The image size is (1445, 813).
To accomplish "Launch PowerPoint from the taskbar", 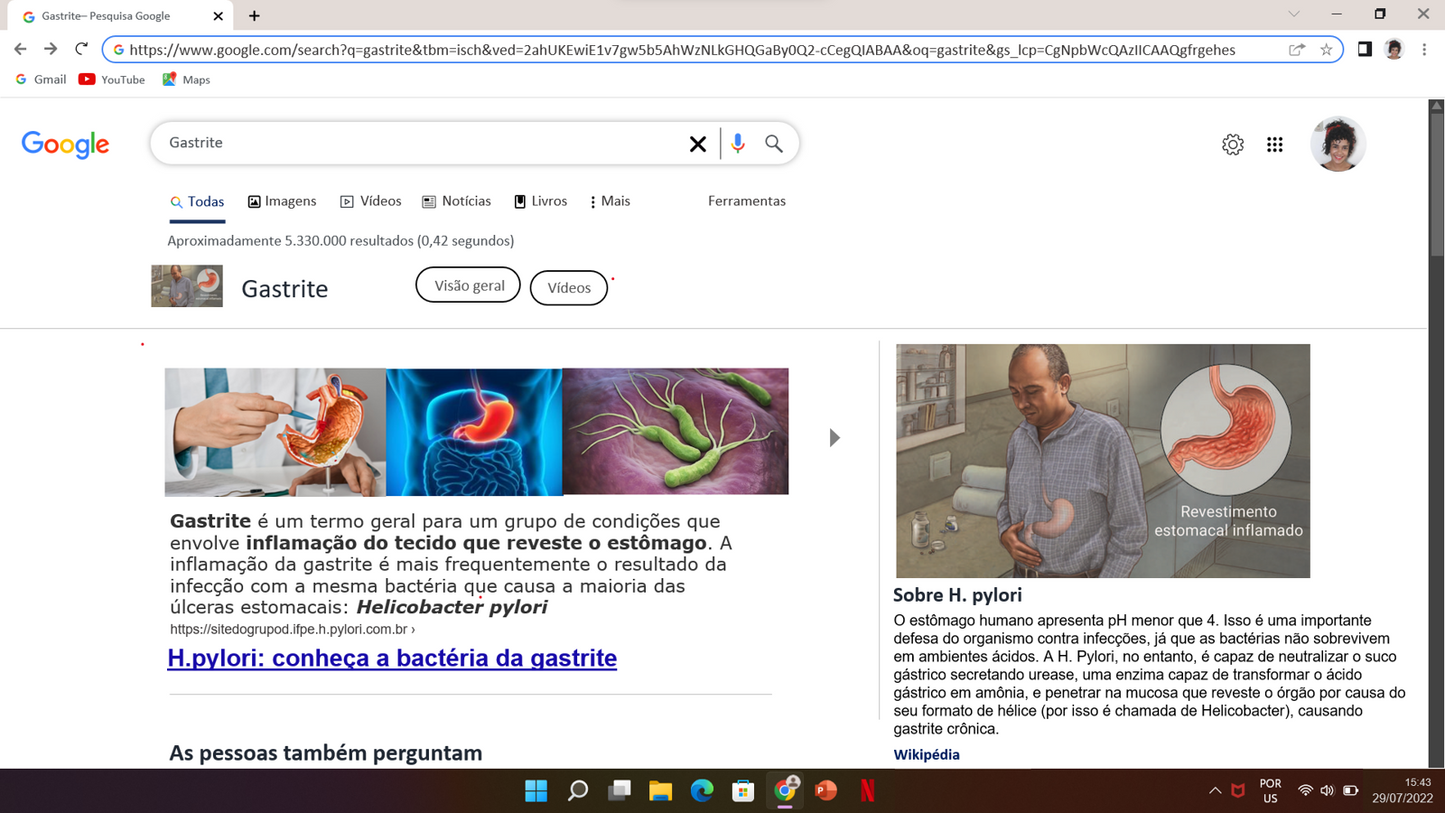I will [825, 790].
